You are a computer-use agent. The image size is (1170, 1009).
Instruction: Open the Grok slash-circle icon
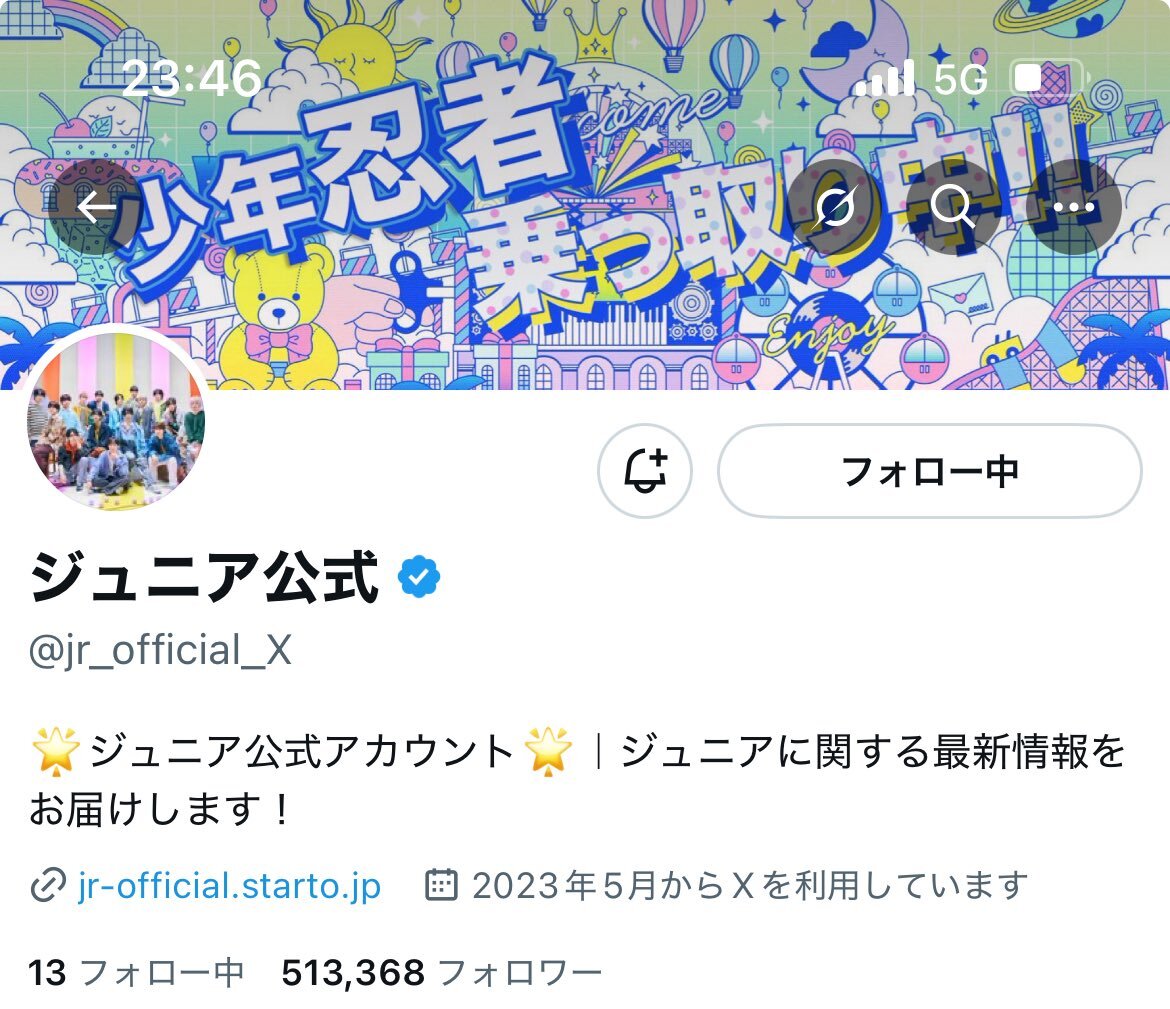pyautogui.click(x=833, y=207)
